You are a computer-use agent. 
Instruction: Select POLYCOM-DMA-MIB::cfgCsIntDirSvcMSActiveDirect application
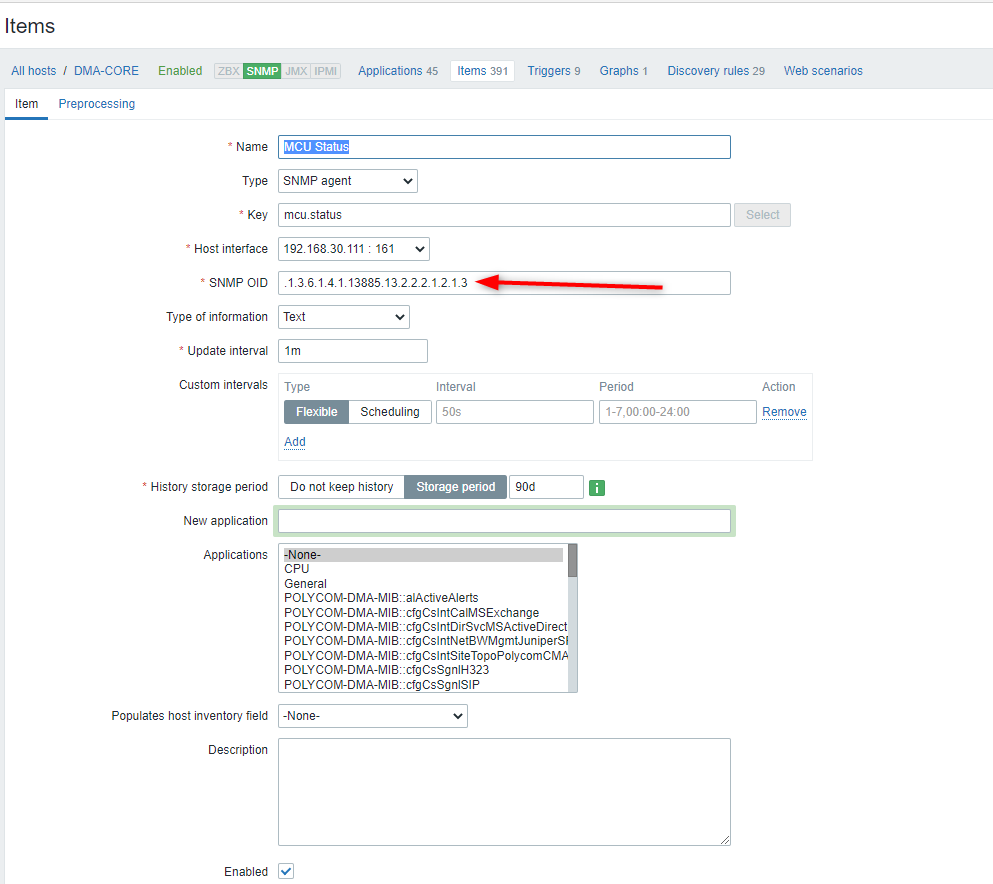(x=425, y=627)
